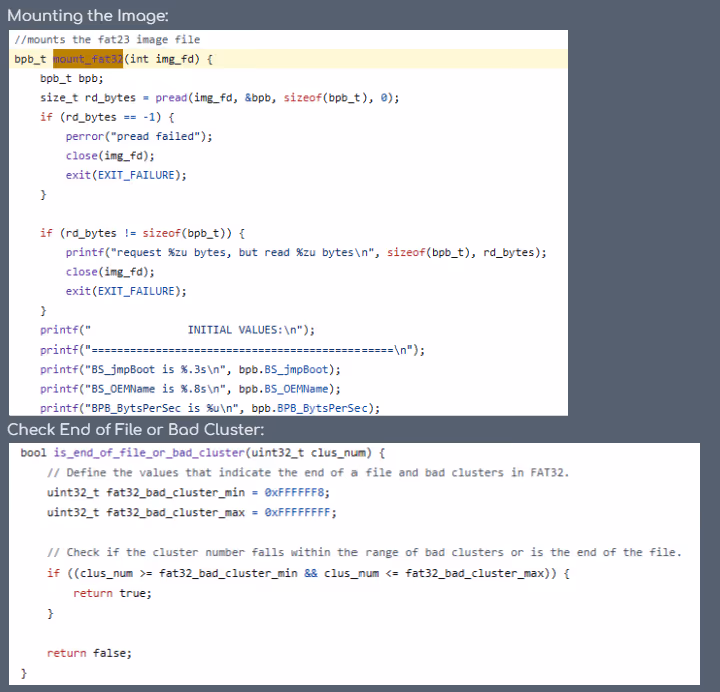Click the BS_OEMName printf statement
The height and width of the screenshot is (692, 720).
pos(190,389)
